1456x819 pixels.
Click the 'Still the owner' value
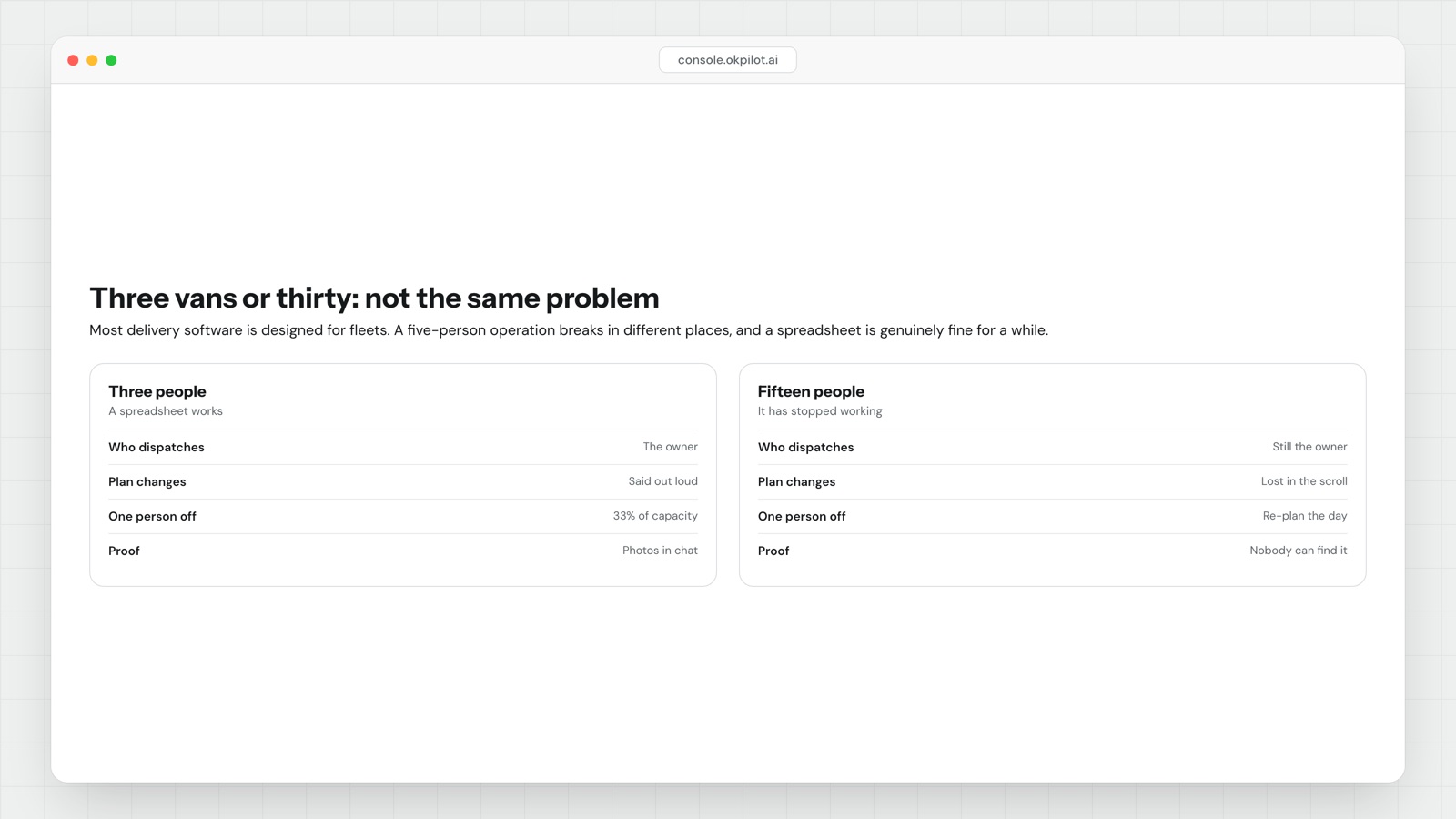[1309, 447]
